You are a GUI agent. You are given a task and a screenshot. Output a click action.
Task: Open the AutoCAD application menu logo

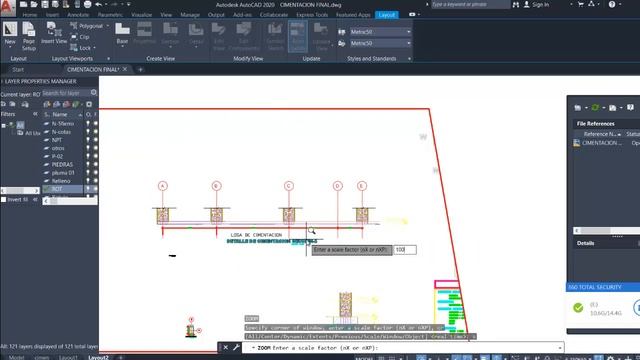click(7, 7)
